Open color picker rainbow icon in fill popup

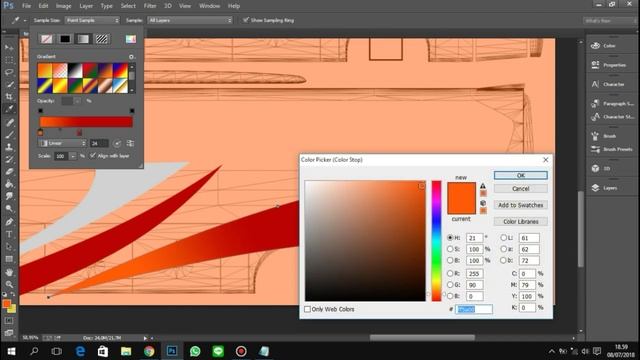(131, 39)
